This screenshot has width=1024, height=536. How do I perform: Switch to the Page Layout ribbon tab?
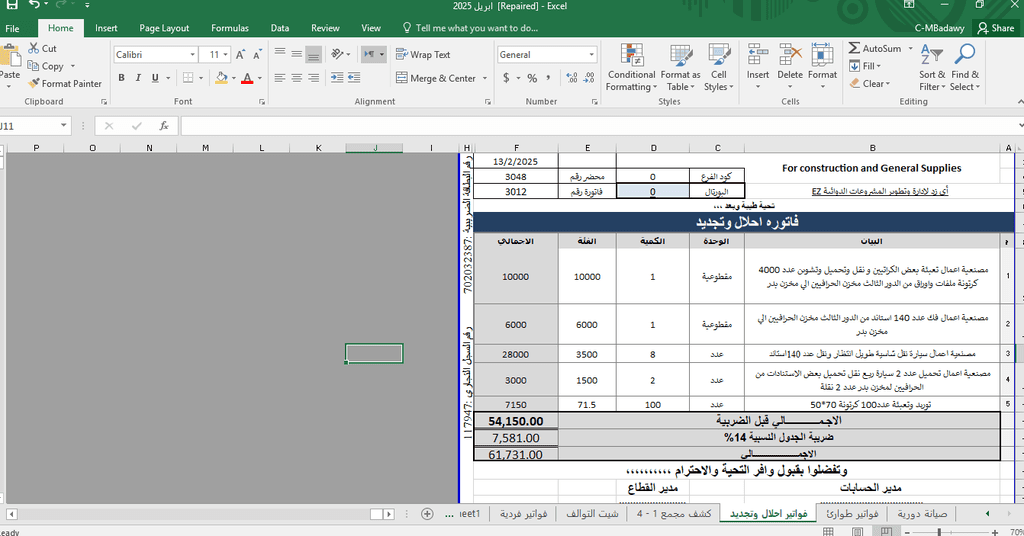pyautogui.click(x=164, y=28)
